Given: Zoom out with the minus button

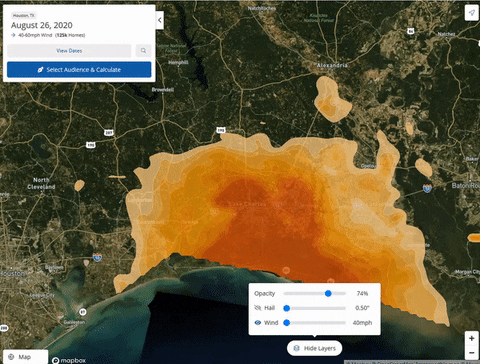Looking at the screenshot, I should (x=472, y=352).
